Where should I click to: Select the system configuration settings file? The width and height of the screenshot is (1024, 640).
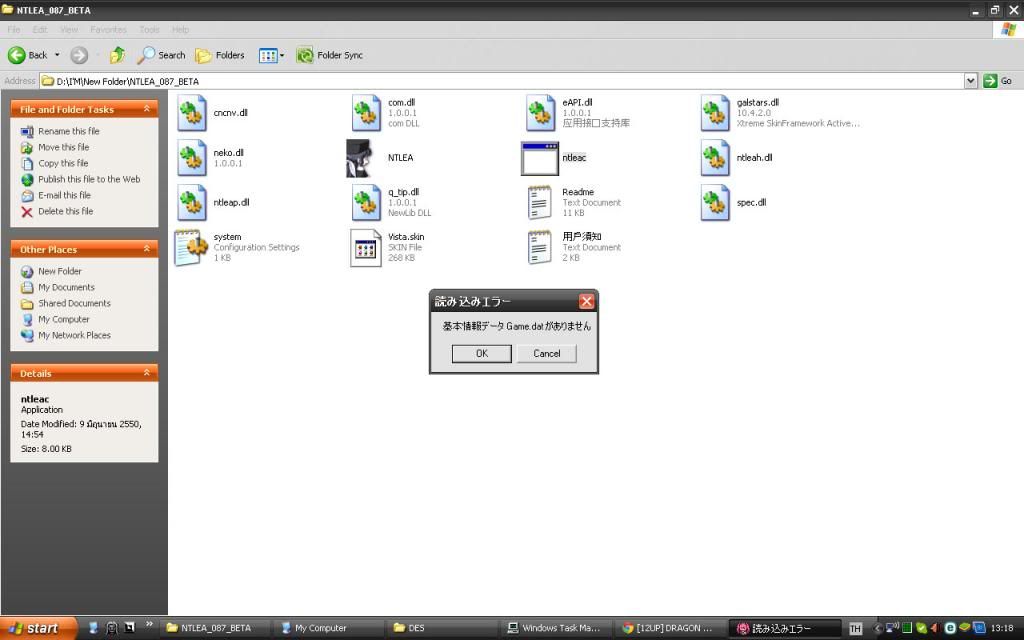click(x=190, y=247)
